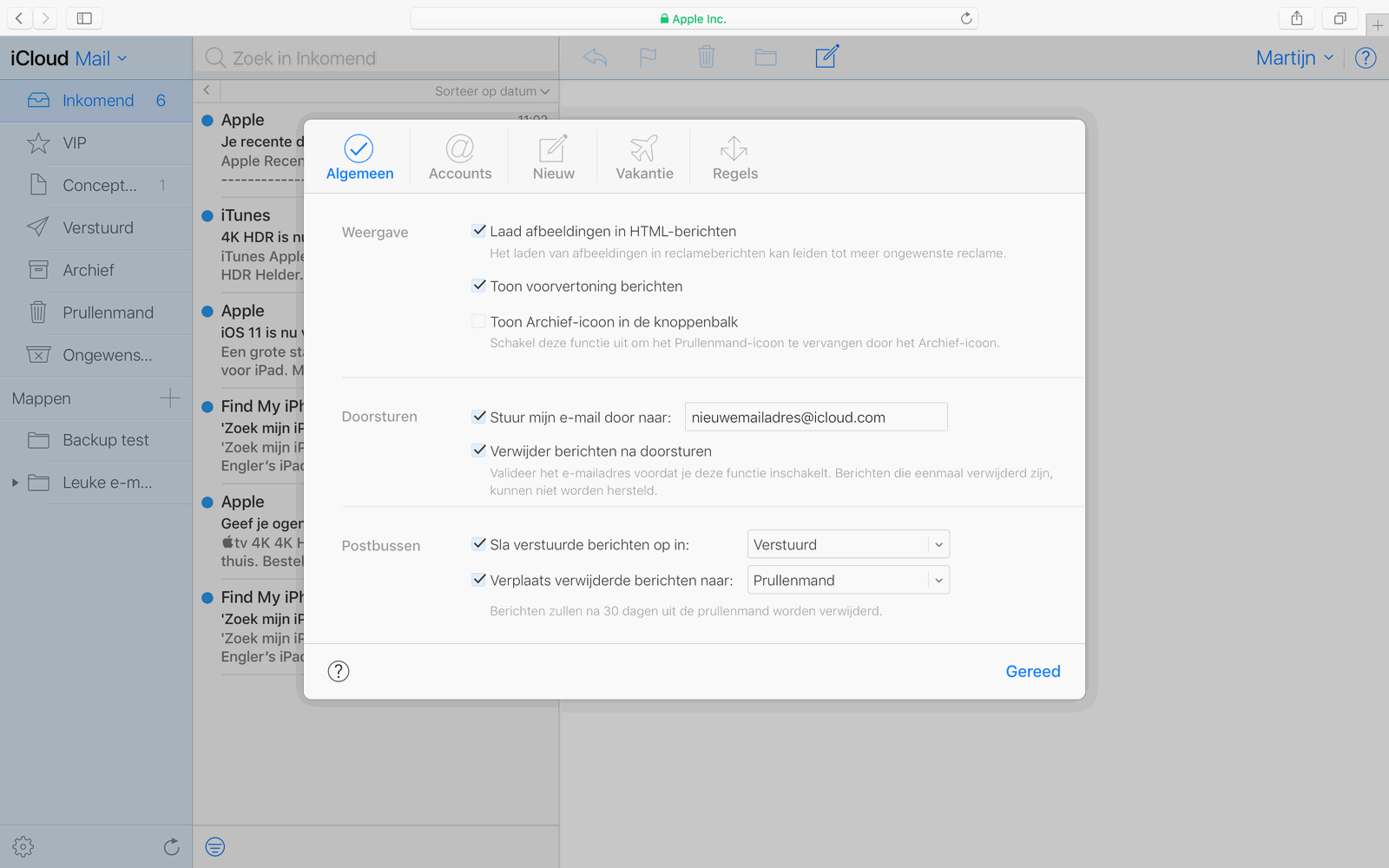
Task: Toggle Laad afbeeldingen in HTML-berichten checkbox
Action: [478, 231]
